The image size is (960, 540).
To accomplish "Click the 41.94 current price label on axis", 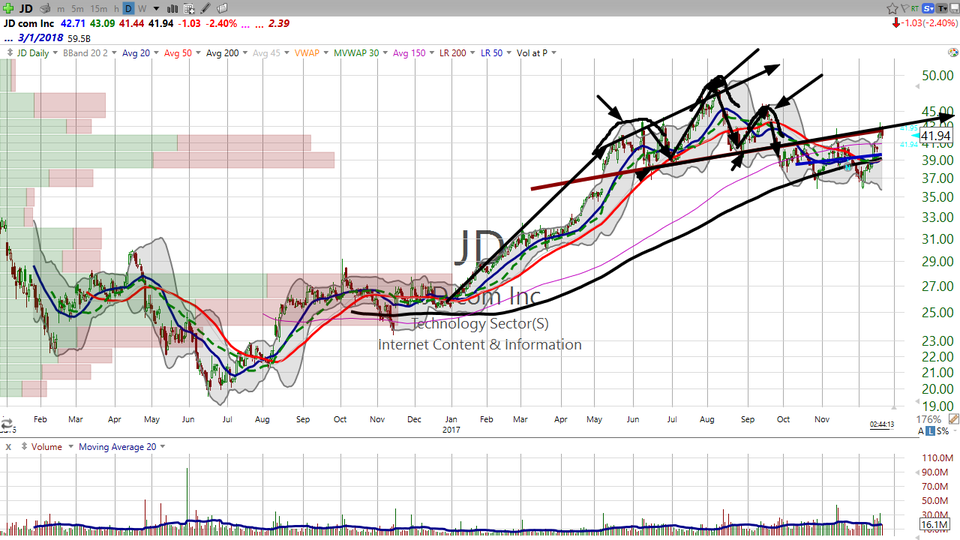I will point(936,136).
